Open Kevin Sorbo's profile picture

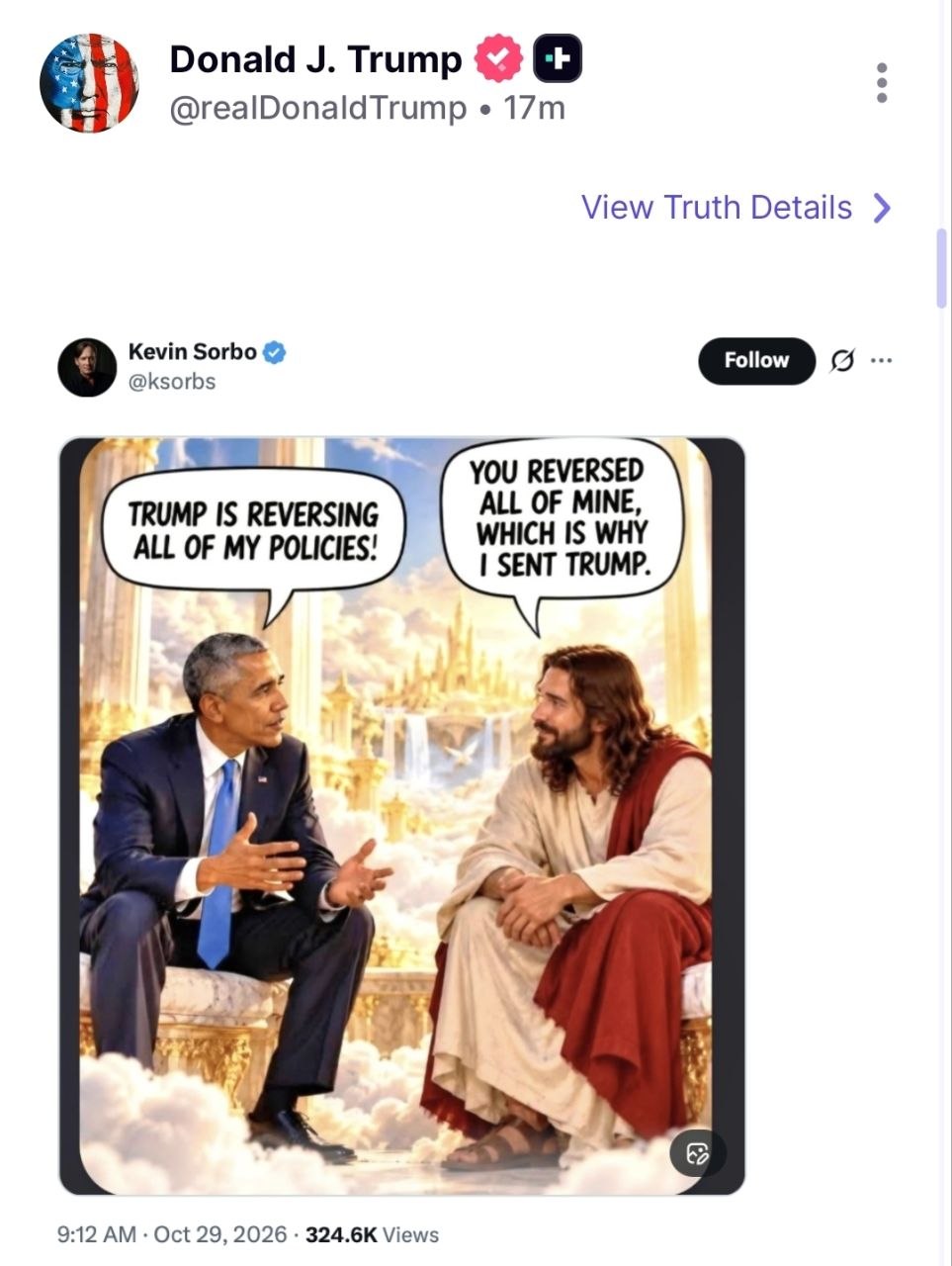[x=87, y=367]
